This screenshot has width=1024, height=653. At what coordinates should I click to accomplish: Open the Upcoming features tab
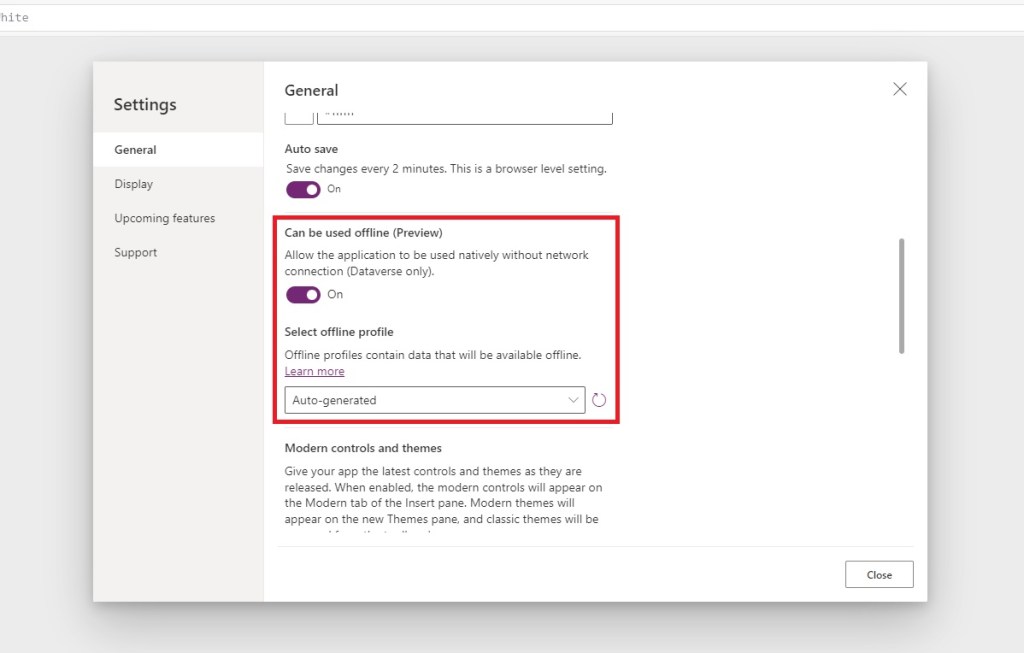coord(165,218)
